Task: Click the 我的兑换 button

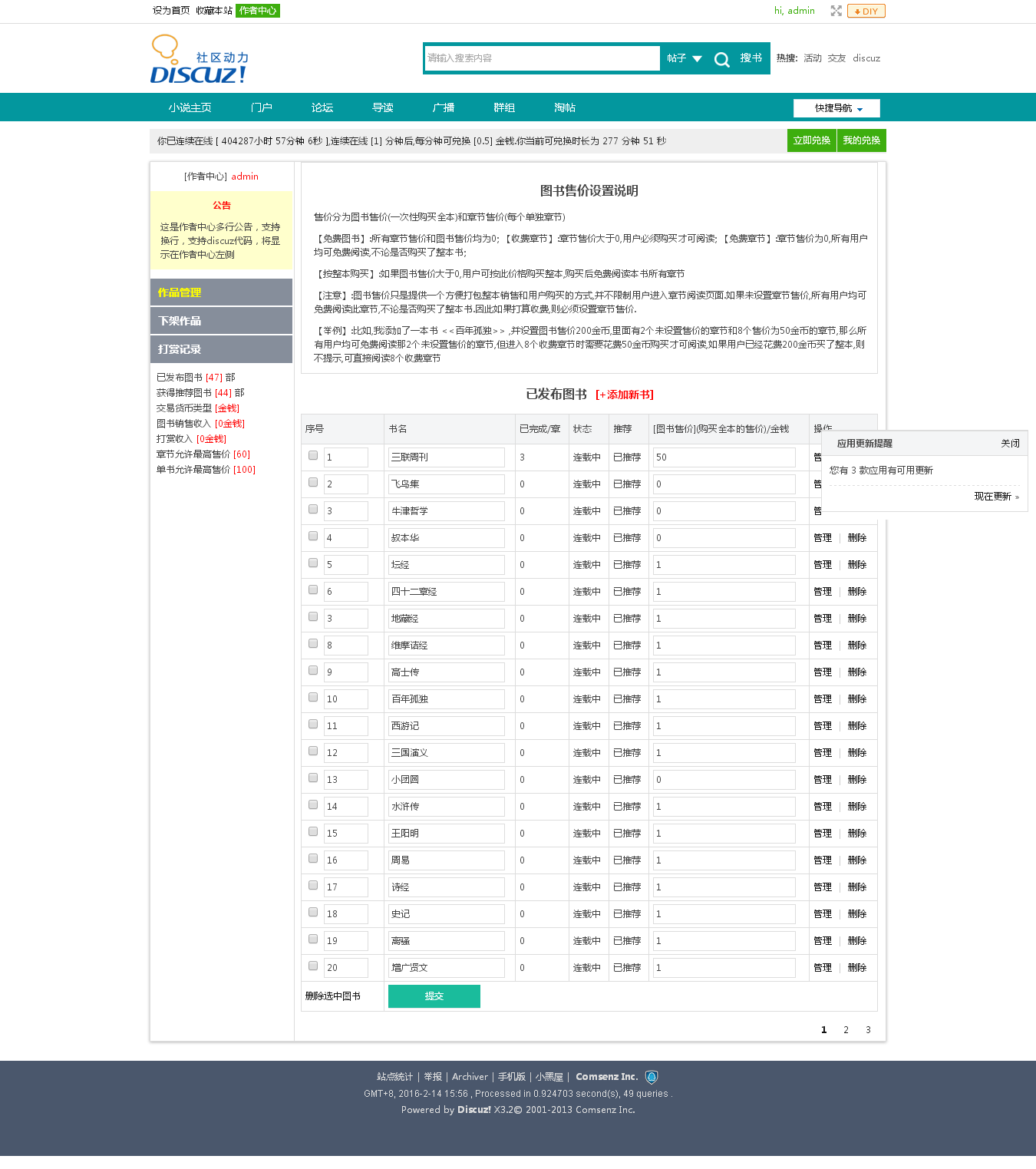Action: pos(862,140)
